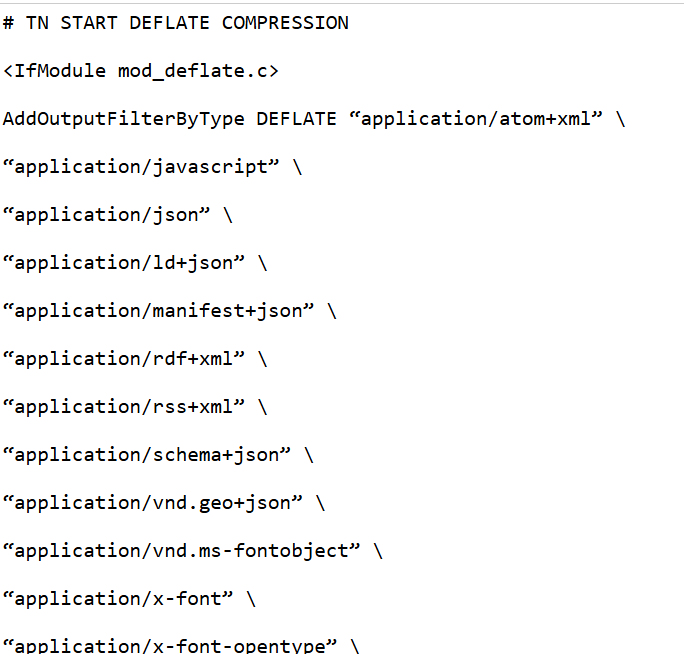Click the application/json line

118,215
